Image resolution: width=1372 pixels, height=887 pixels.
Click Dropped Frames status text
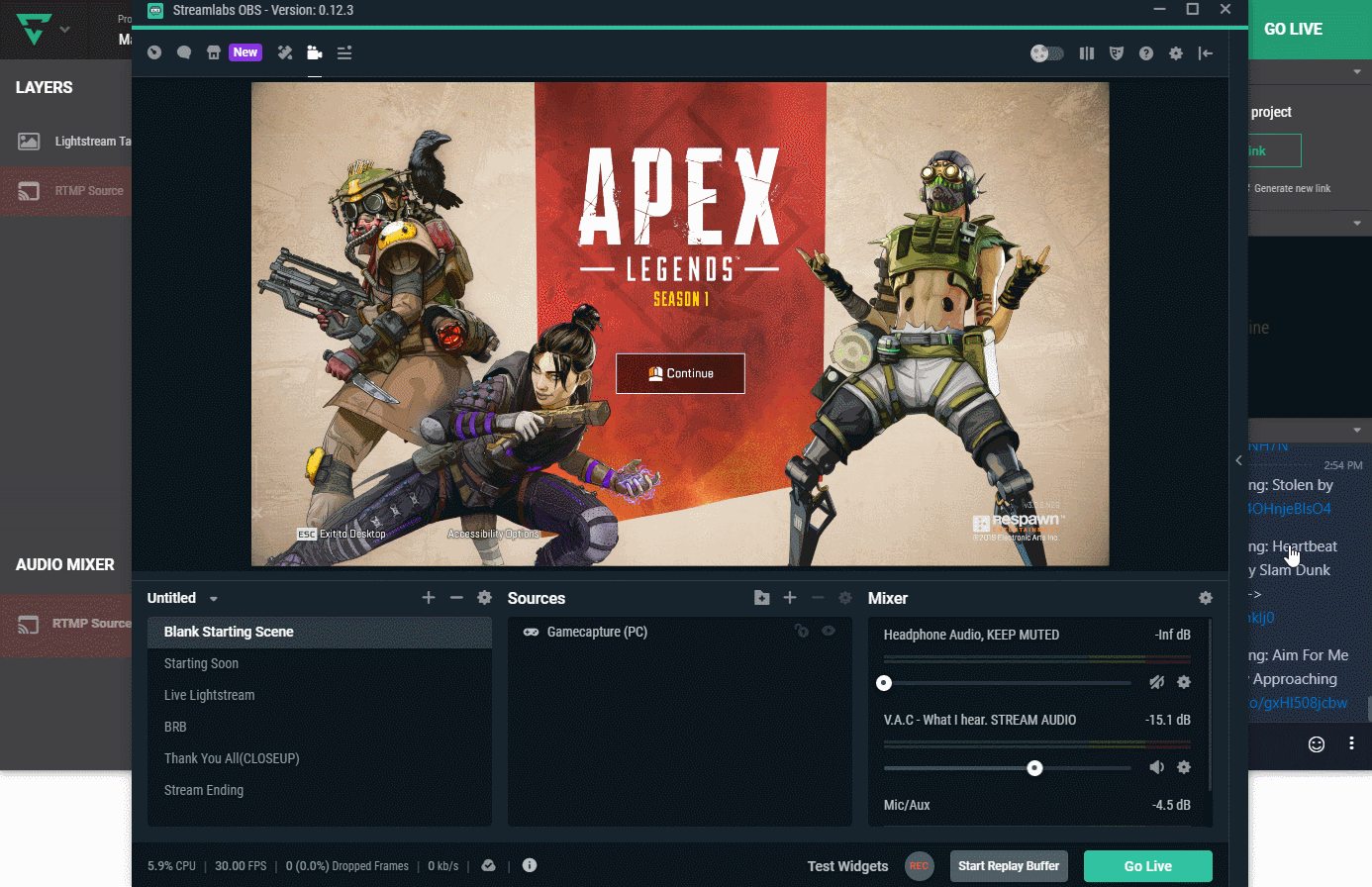[347, 866]
